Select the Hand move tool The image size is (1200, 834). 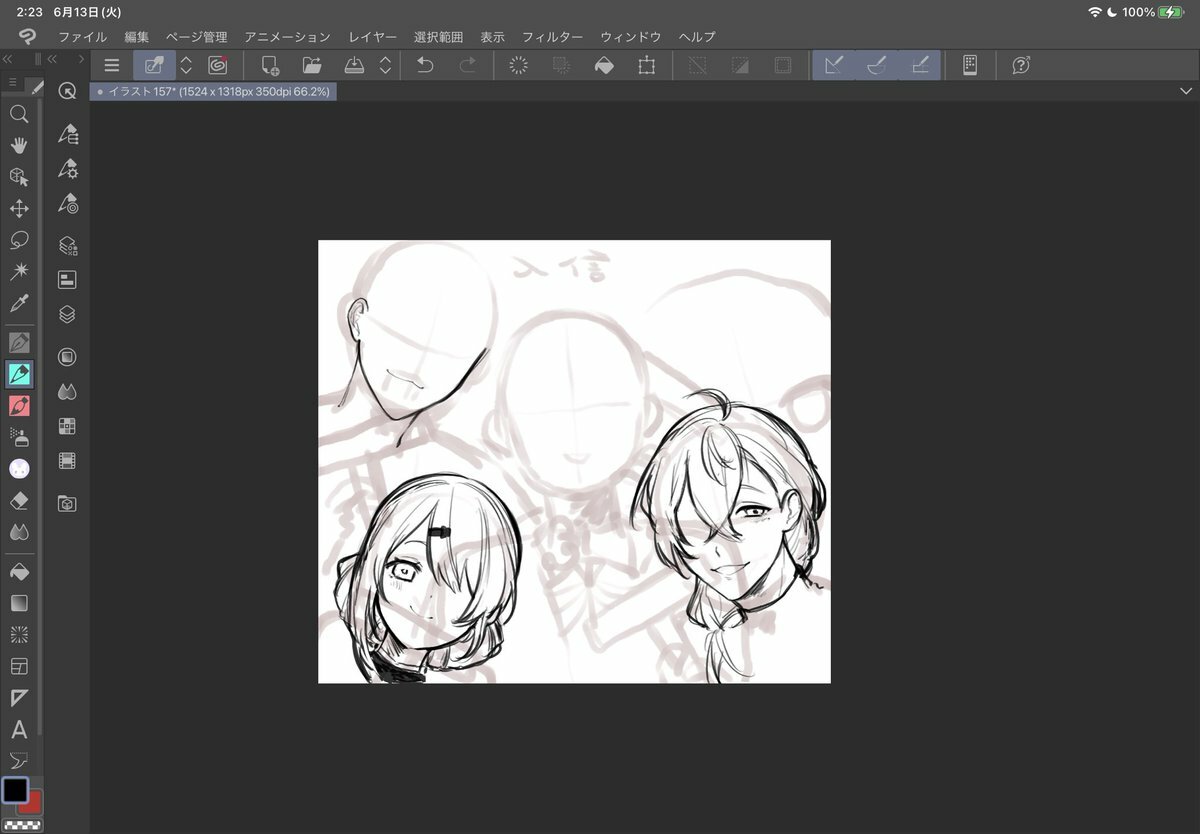click(19, 146)
